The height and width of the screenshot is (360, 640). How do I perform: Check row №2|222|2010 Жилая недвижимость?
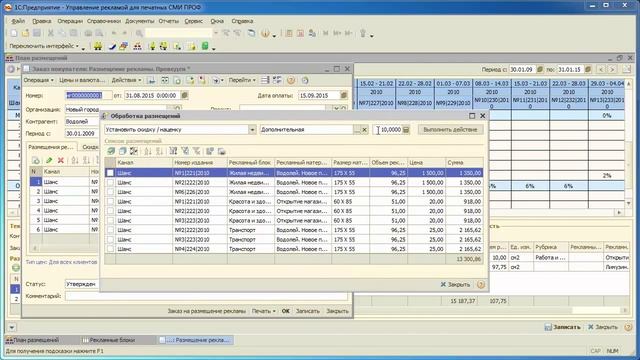(x=110, y=182)
